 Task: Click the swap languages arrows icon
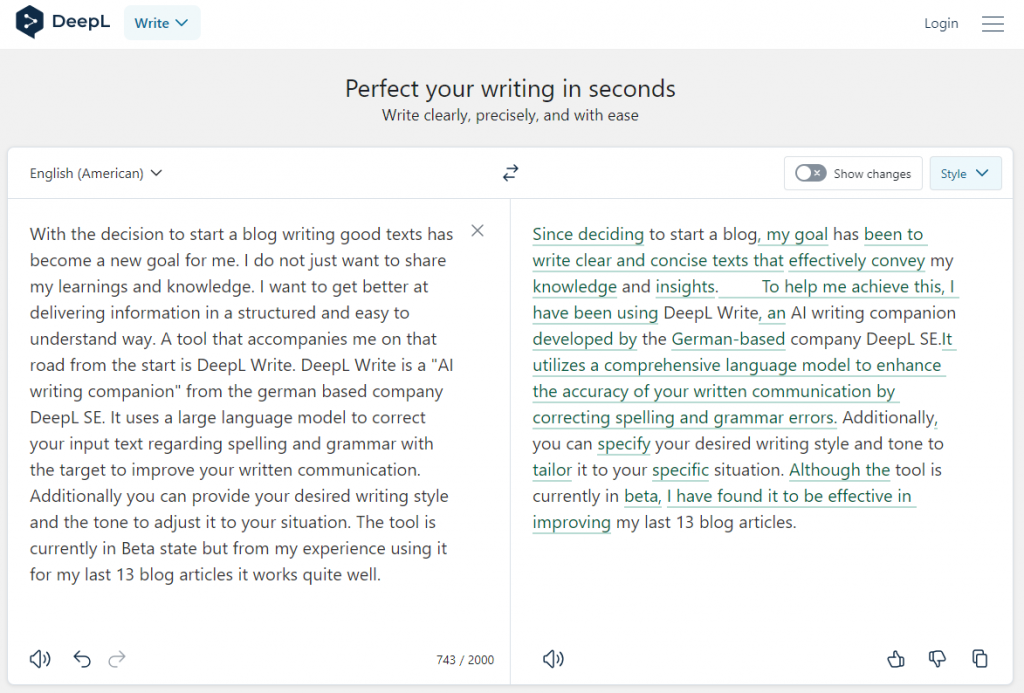click(511, 173)
